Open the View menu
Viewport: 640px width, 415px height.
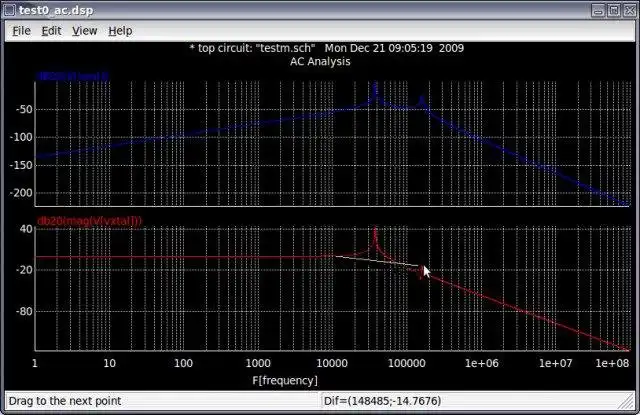point(84,31)
